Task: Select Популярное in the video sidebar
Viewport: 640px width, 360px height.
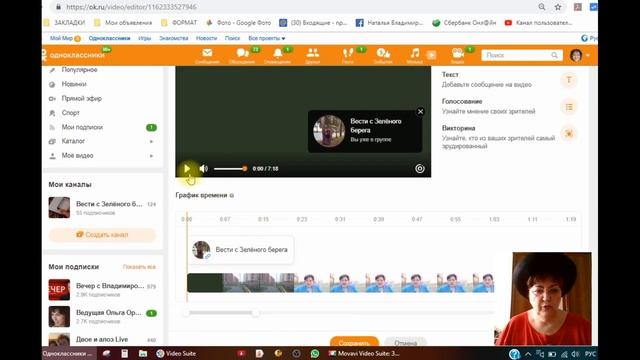Action: tap(80, 70)
